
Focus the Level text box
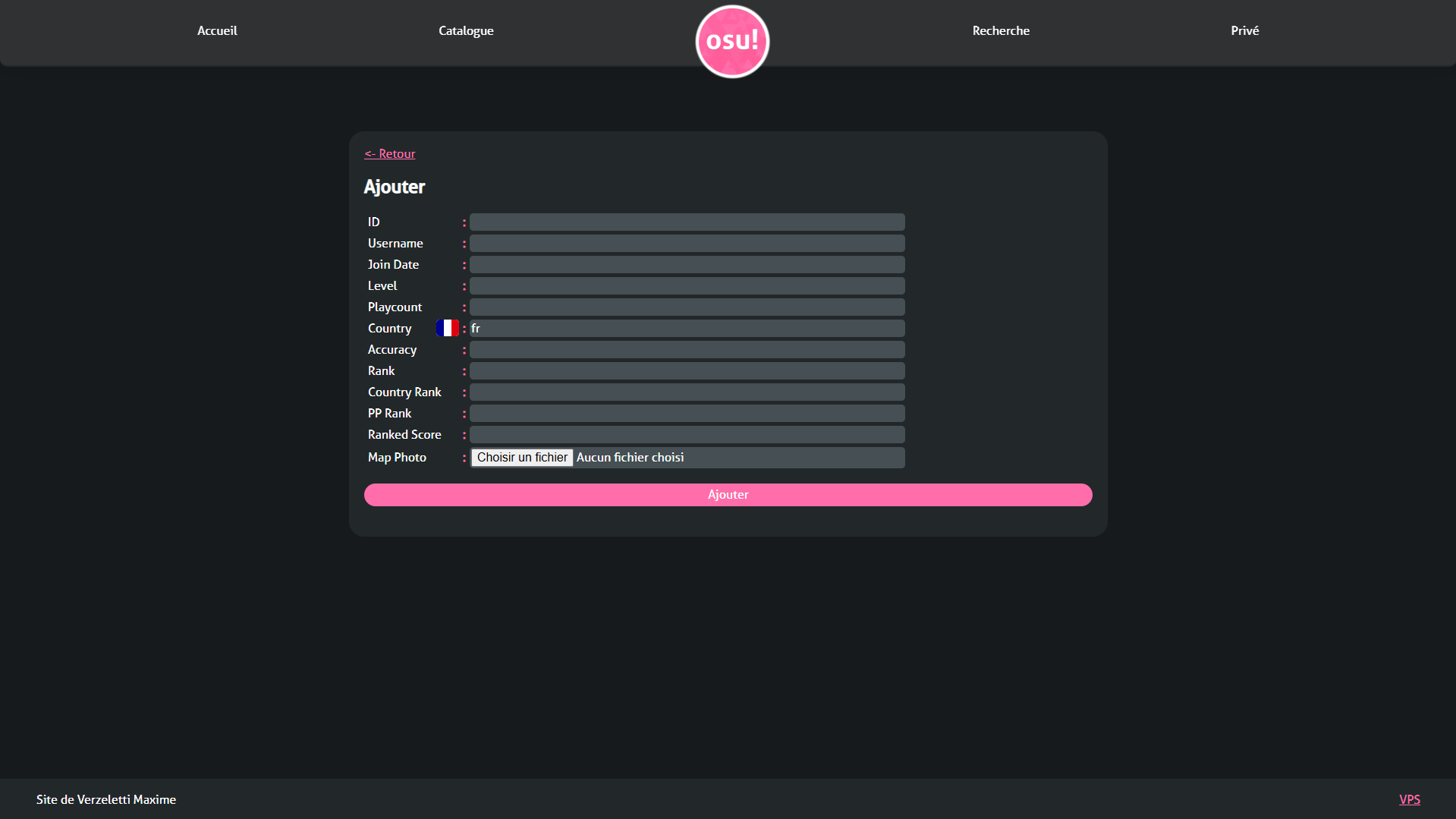click(x=687, y=285)
